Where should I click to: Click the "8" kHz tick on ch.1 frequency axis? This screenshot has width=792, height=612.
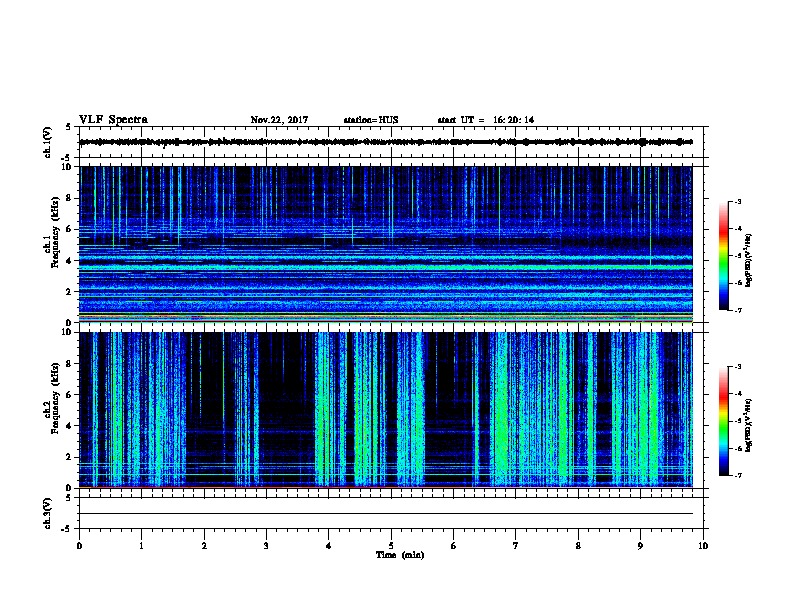pyautogui.click(x=69, y=198)
